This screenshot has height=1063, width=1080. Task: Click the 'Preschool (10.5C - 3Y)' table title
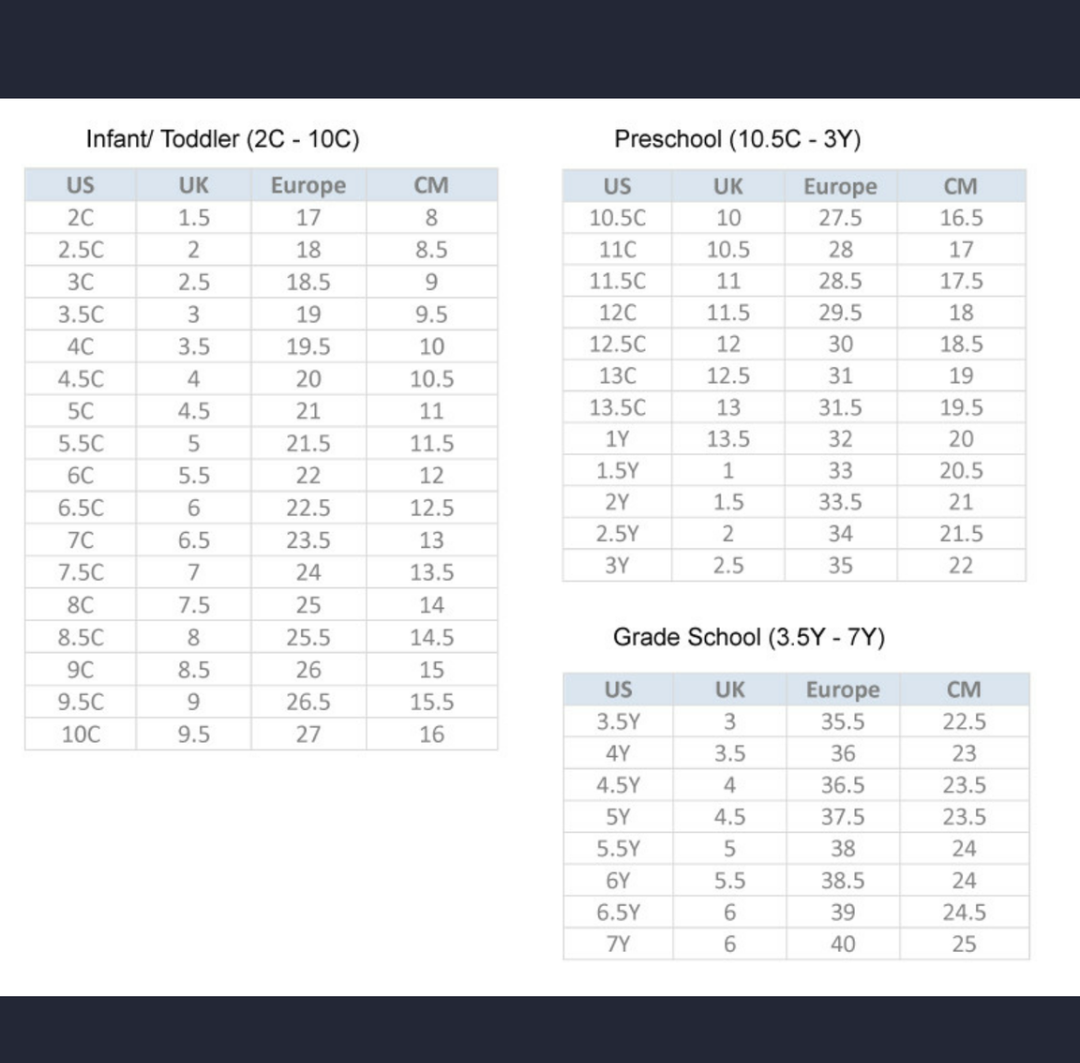(737, 139)
